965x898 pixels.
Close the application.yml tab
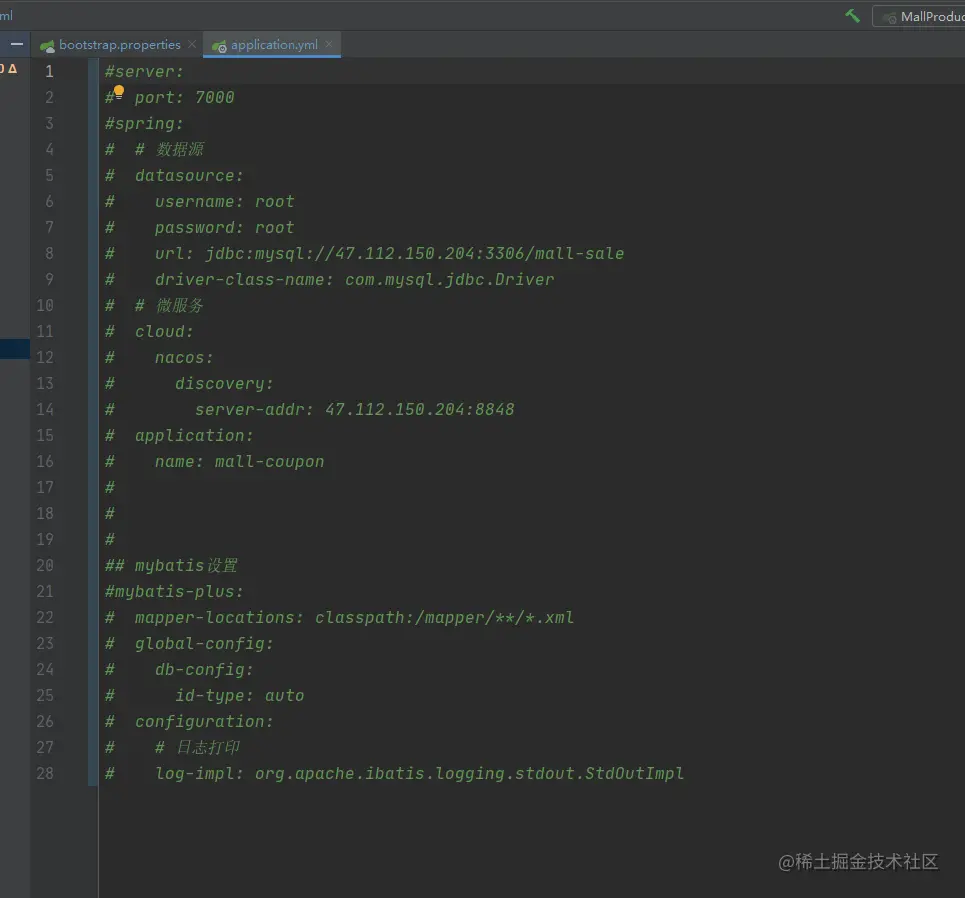click(x=329, y=44)
